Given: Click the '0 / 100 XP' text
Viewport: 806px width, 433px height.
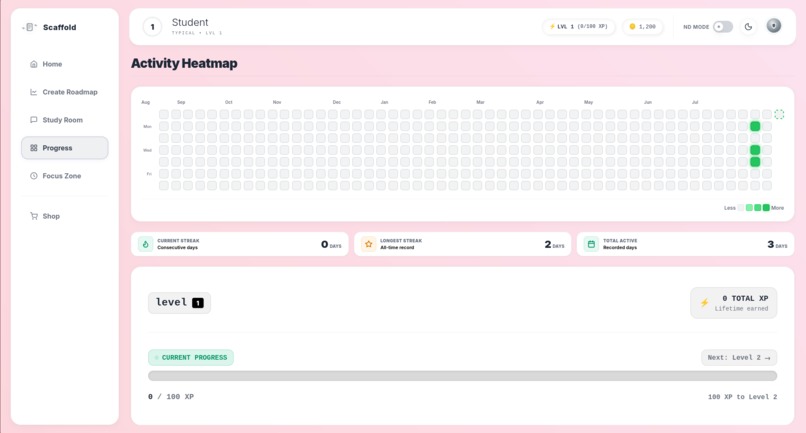Looking at the screenshot, I should [171, 397].
